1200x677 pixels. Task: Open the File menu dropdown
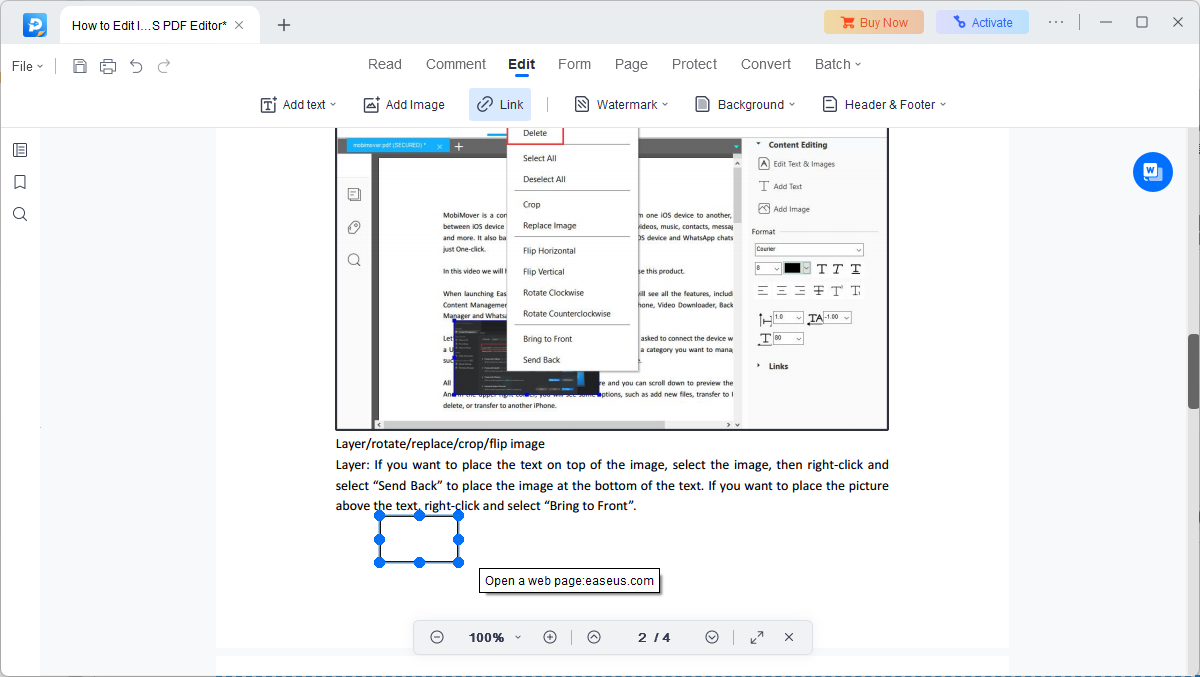[x=27, y=66]
